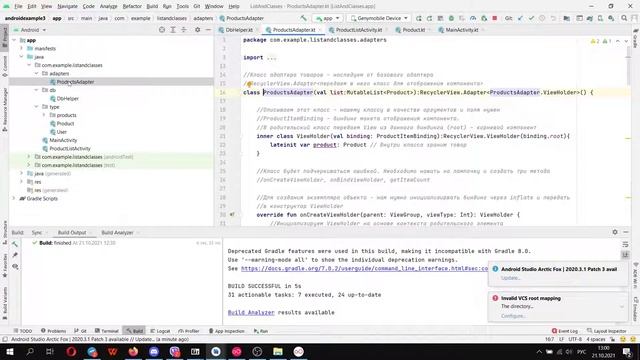This screenshot has width=640, height=360.
Task: Click the Windows Start button
Action: (9, 351)
